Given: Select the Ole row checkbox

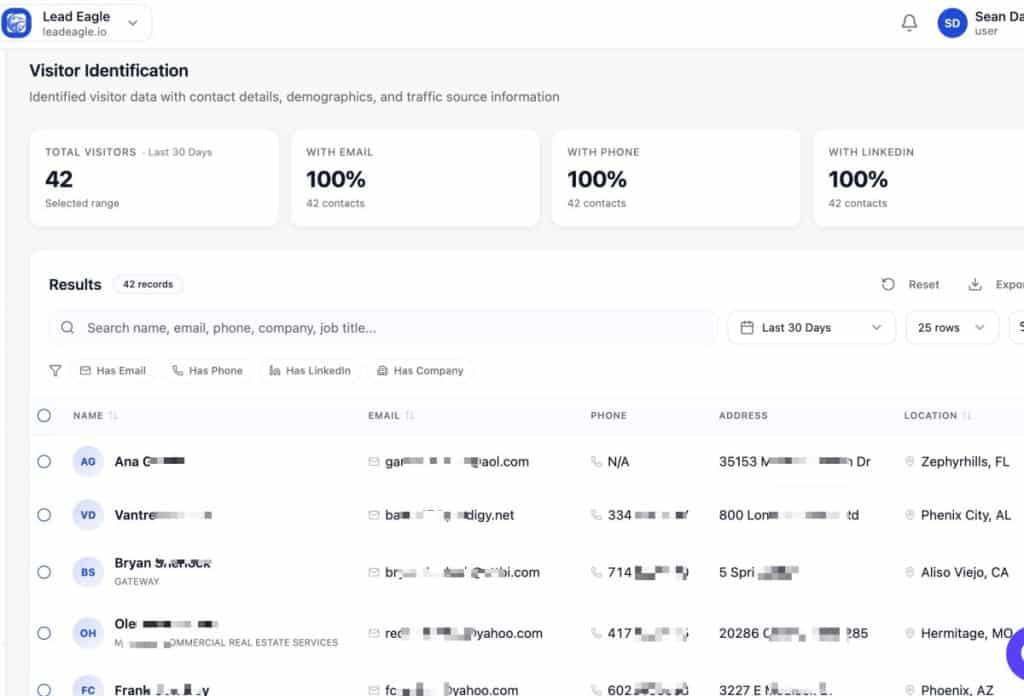Looking at the screenshot, I should 44,633.
